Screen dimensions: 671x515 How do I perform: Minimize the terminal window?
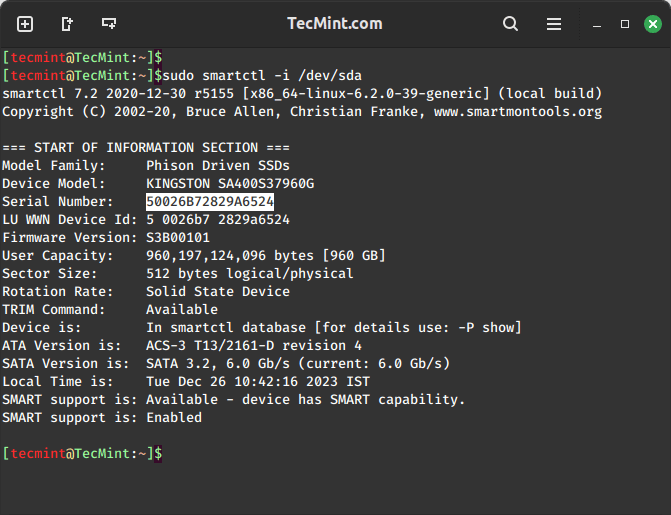(598, 23)
